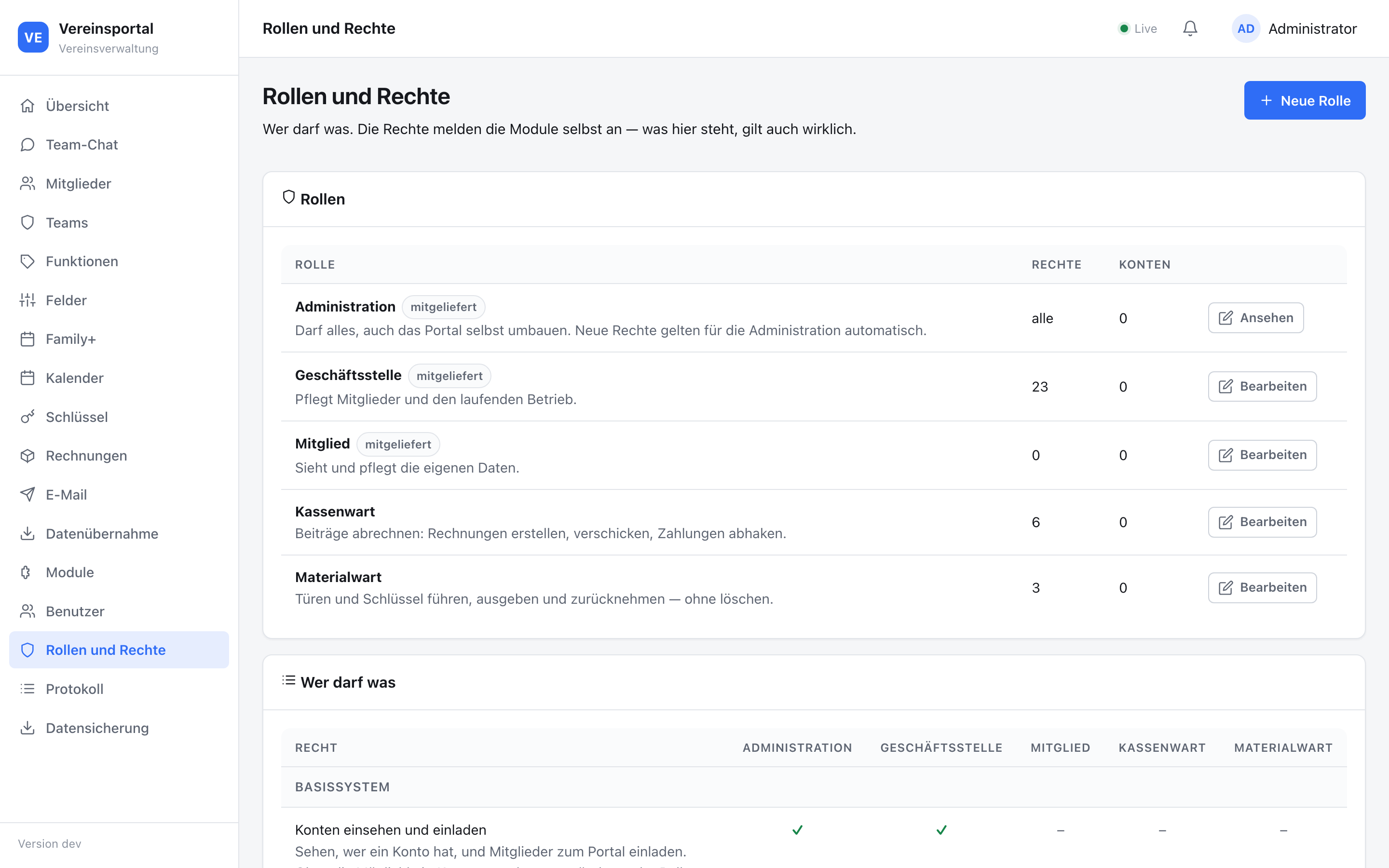Click Bearbeiten for the Kassenwart role
The image size is (1389, 868).
(1262, 522)
